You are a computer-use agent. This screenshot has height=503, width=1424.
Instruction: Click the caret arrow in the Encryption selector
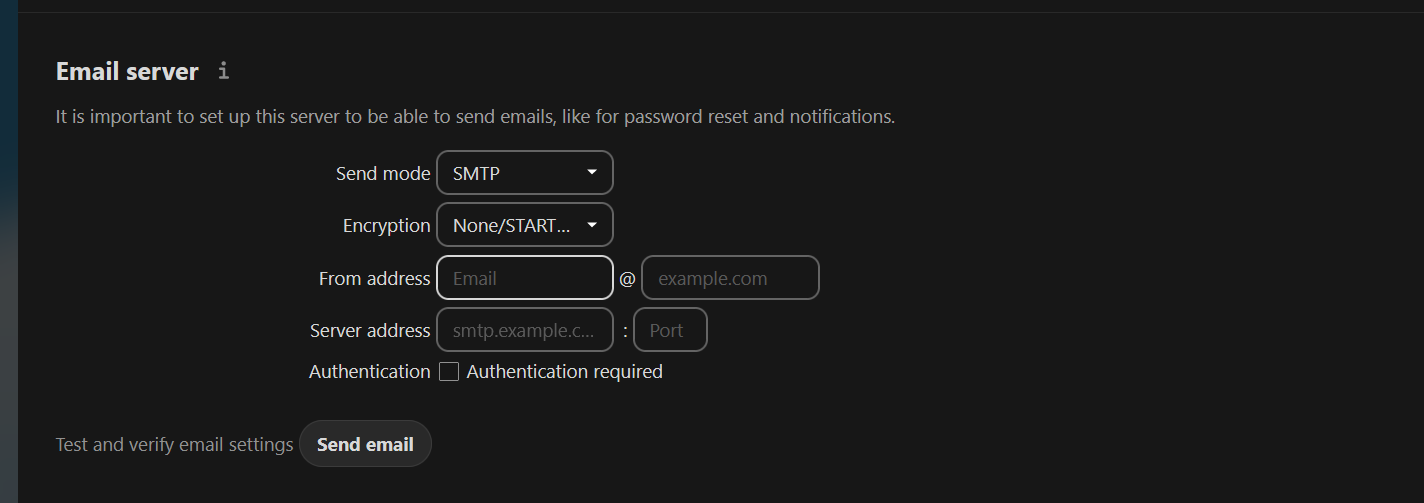point(592,225)
